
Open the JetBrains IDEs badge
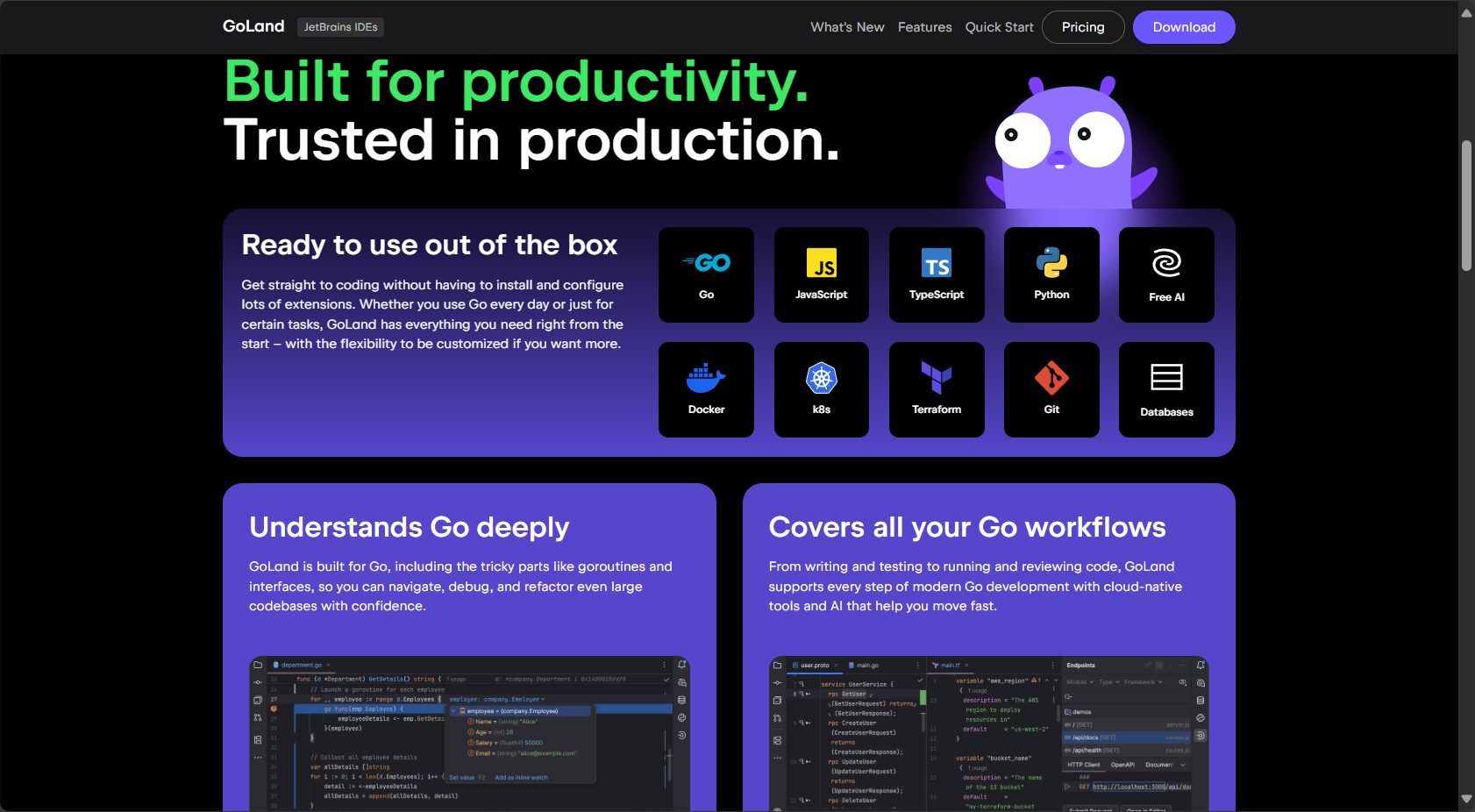click(340, 27)
